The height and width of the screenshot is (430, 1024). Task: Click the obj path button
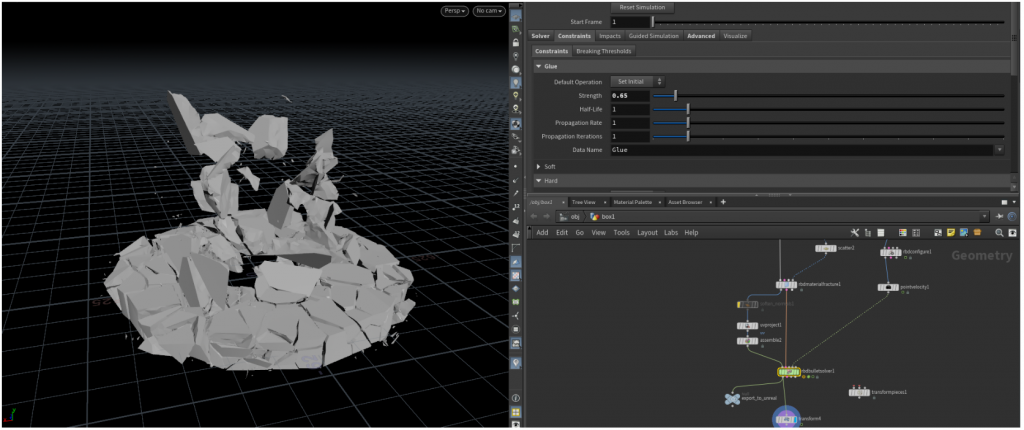569,217
